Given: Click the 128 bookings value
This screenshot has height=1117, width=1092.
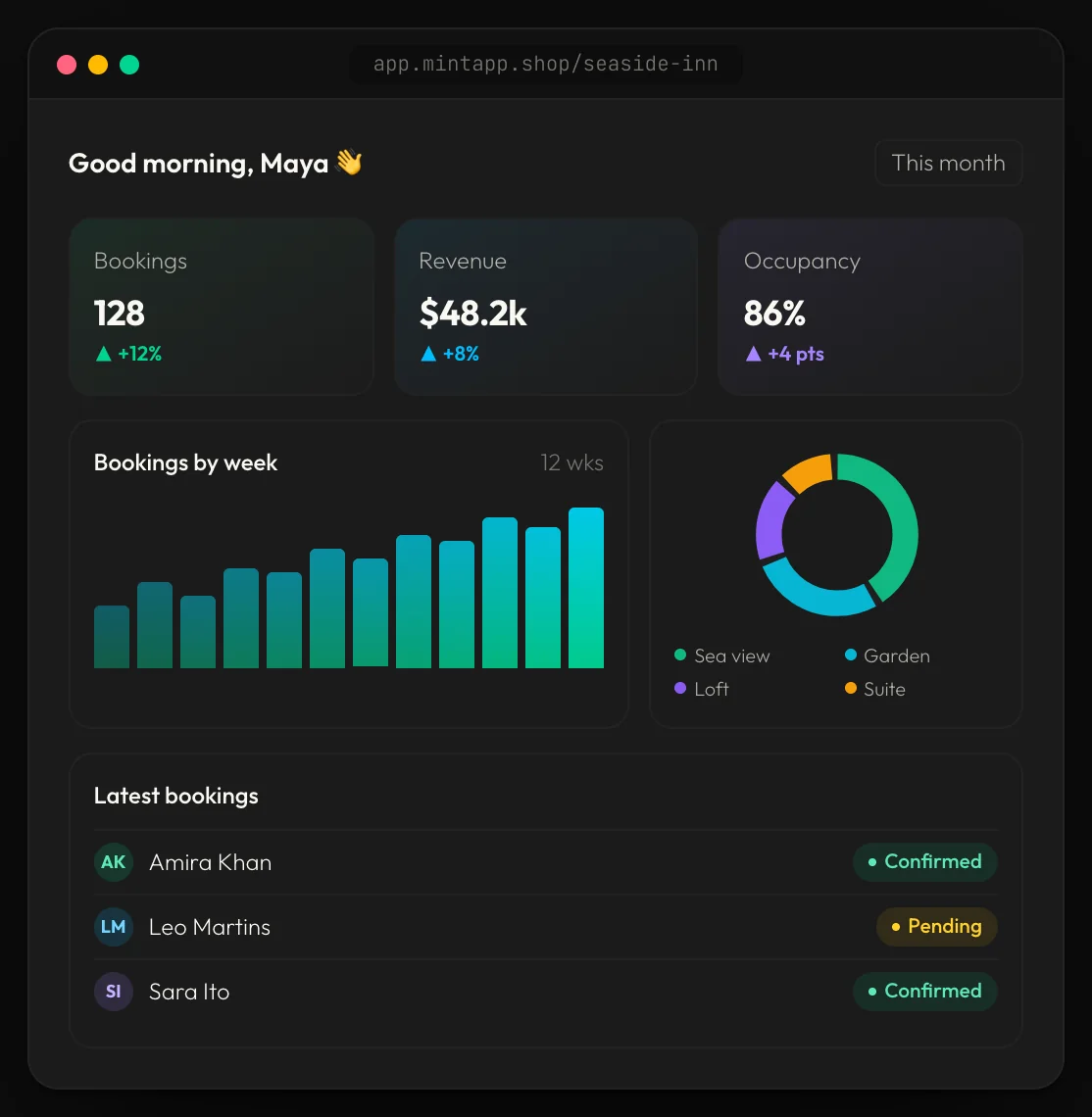Looking at the screenshot, I should click(119, 314).
